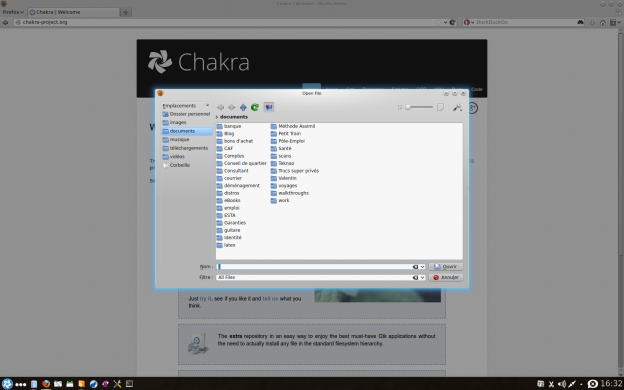This screenshot has width=624, height=390.
Task: Select the Blog folder
Action: [225, 134]
